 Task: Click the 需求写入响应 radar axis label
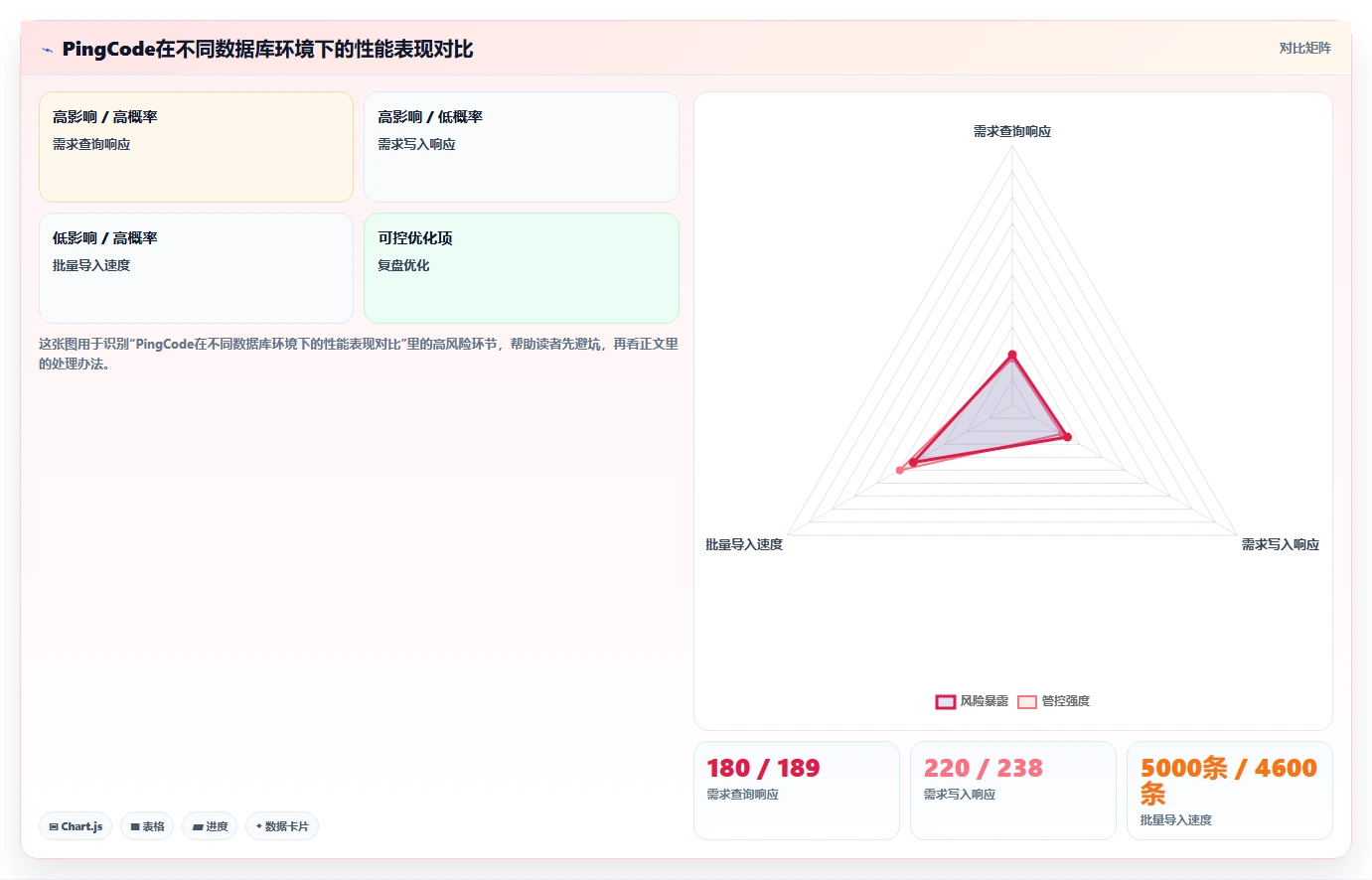click(1281, 544)
